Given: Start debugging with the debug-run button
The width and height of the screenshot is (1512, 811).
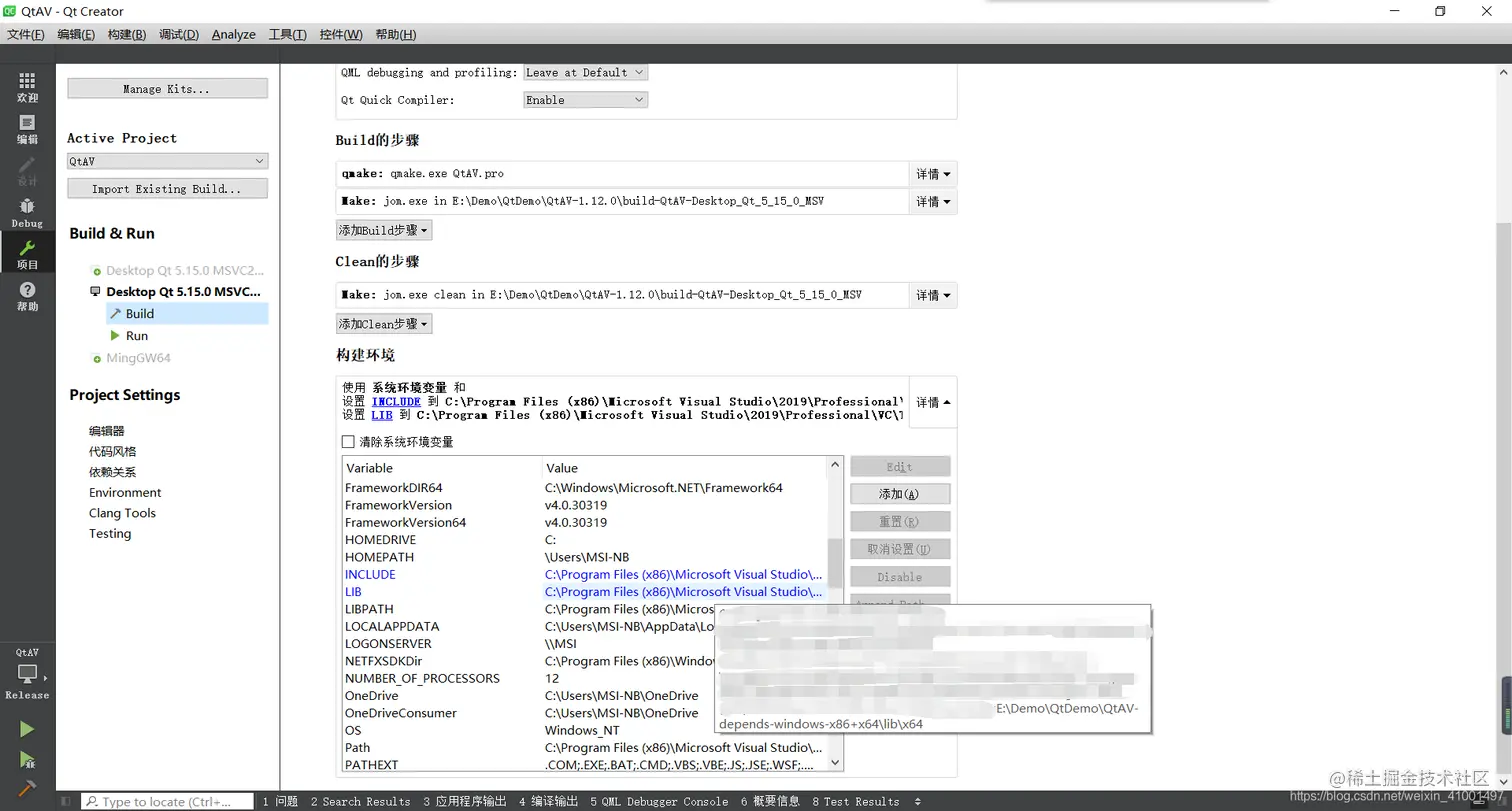Looking at the screenshot, I should coord(27,760).
